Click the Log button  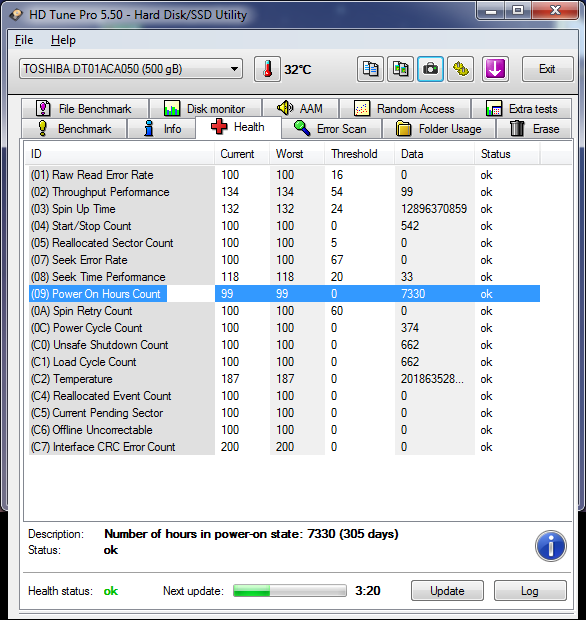pos(530,591)
